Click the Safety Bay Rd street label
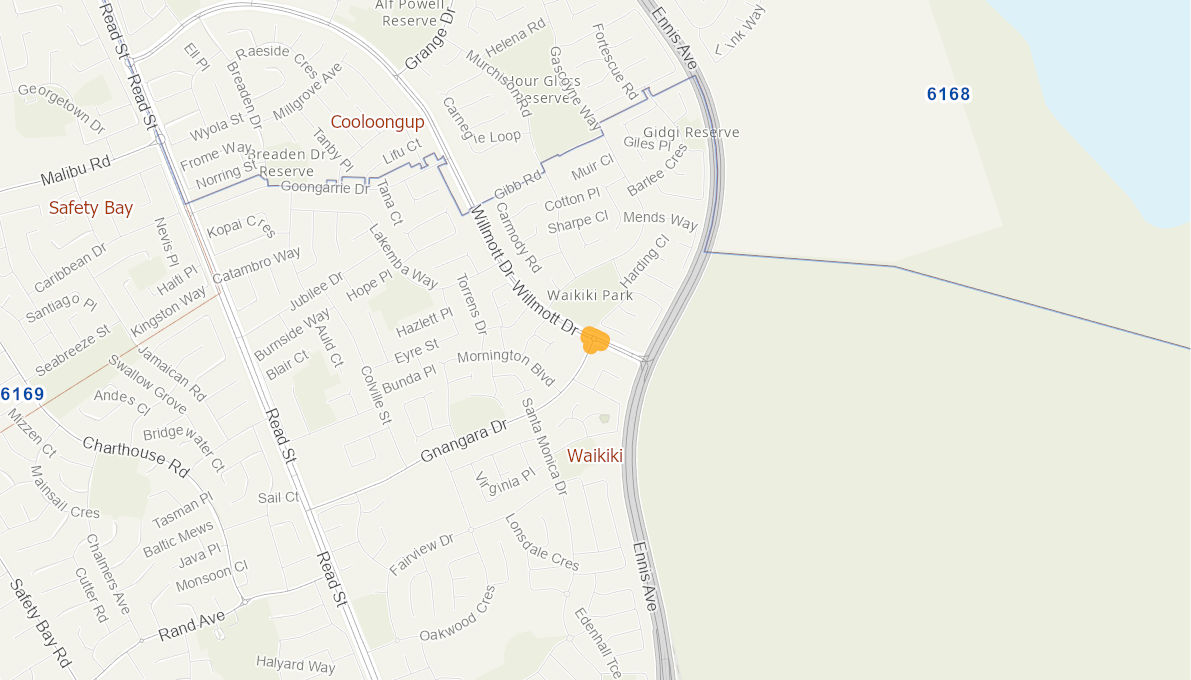The image size is (1191, 680). tap(40, 624)
